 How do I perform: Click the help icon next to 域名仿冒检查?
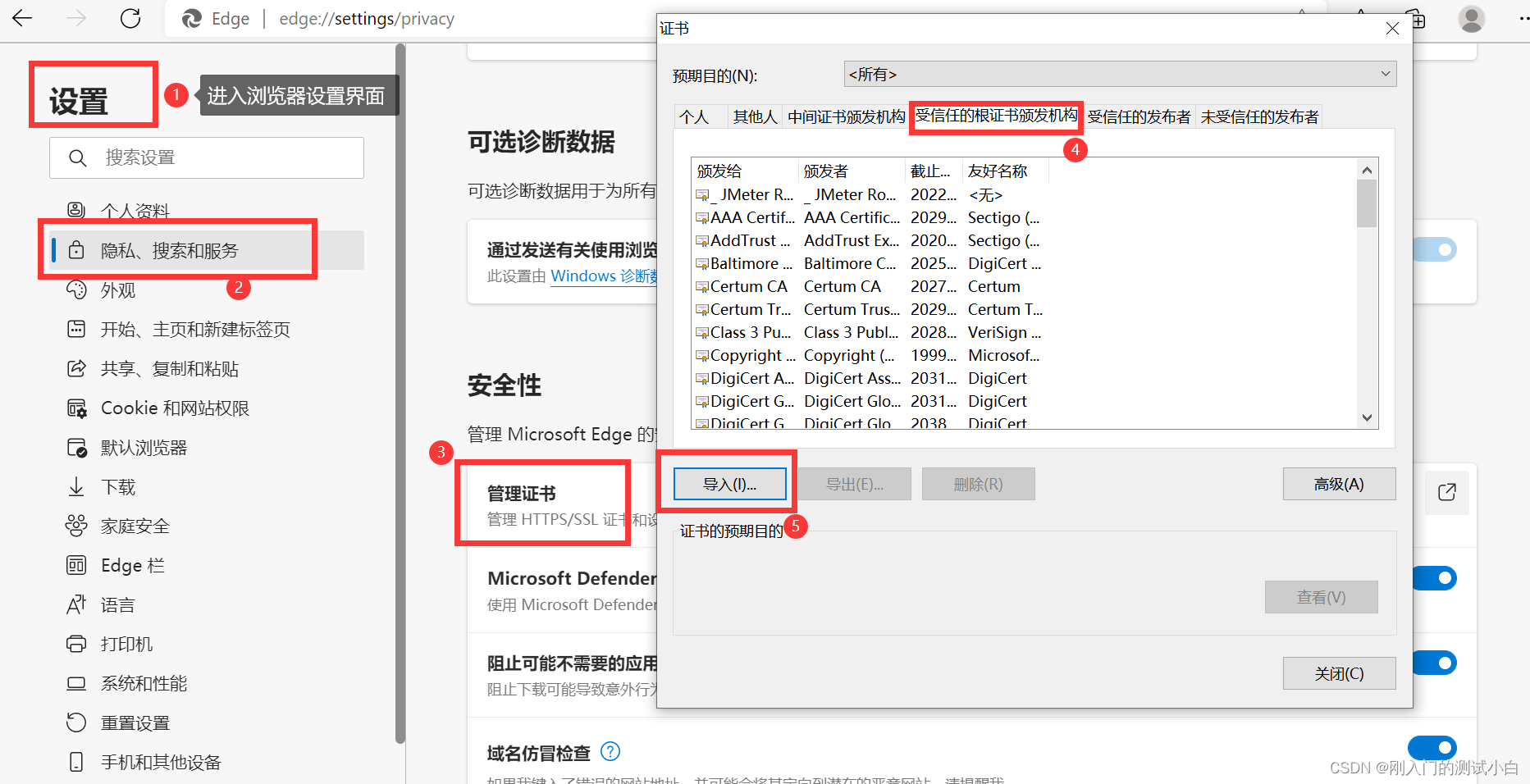610,751
